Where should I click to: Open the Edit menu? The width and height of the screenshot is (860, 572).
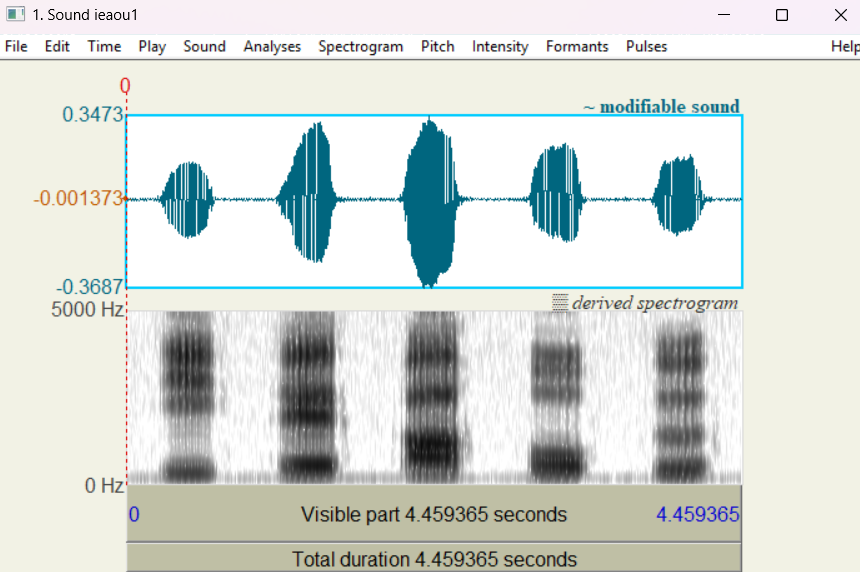[x=57, y=47]
